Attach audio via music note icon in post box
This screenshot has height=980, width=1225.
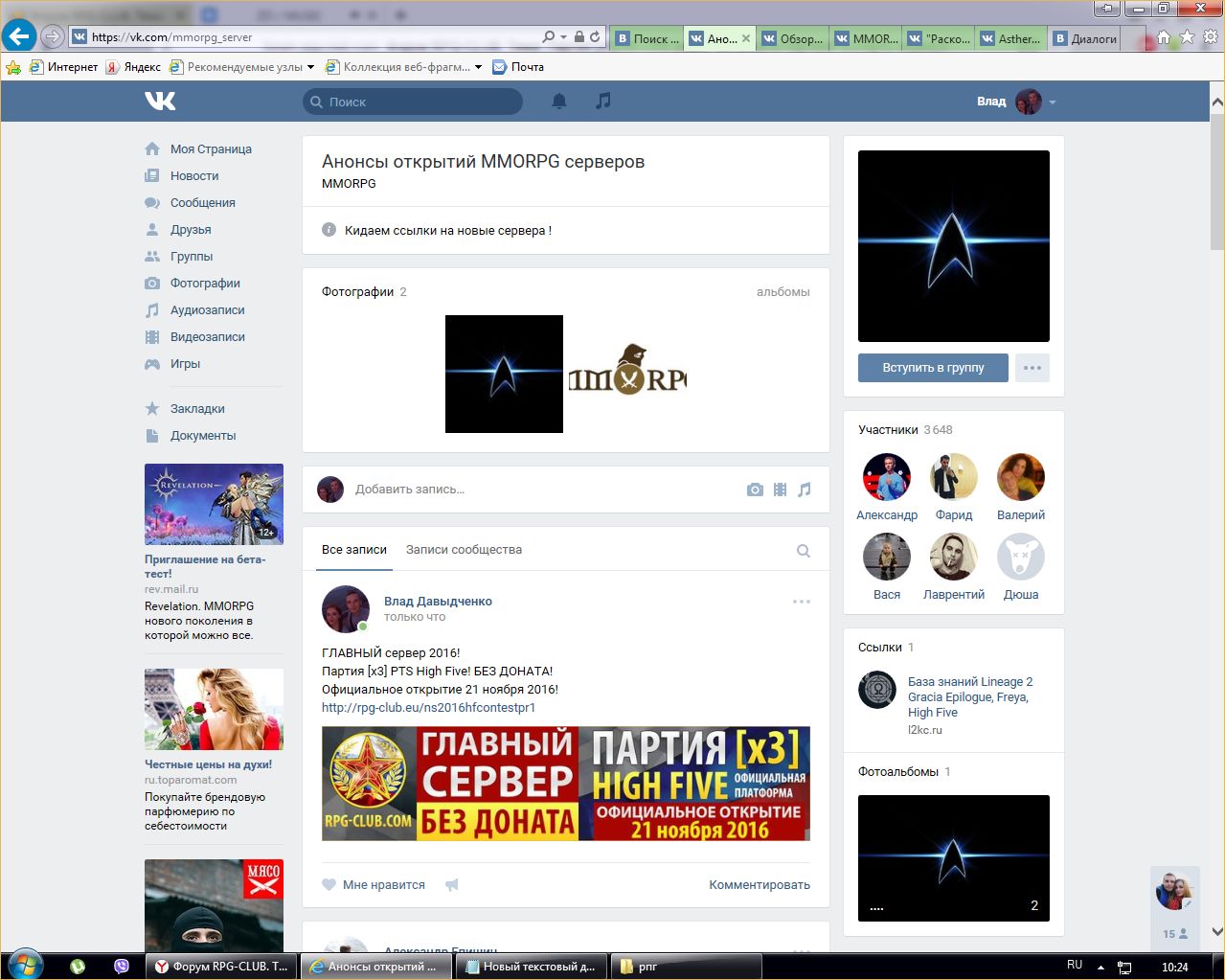coord(805,490)
